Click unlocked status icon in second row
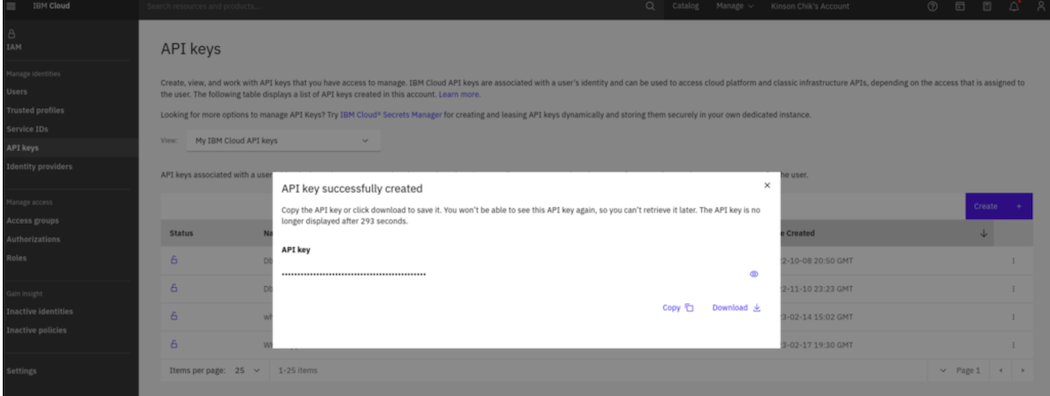Viewport: 1050px width, 396px height. [174, 288]
